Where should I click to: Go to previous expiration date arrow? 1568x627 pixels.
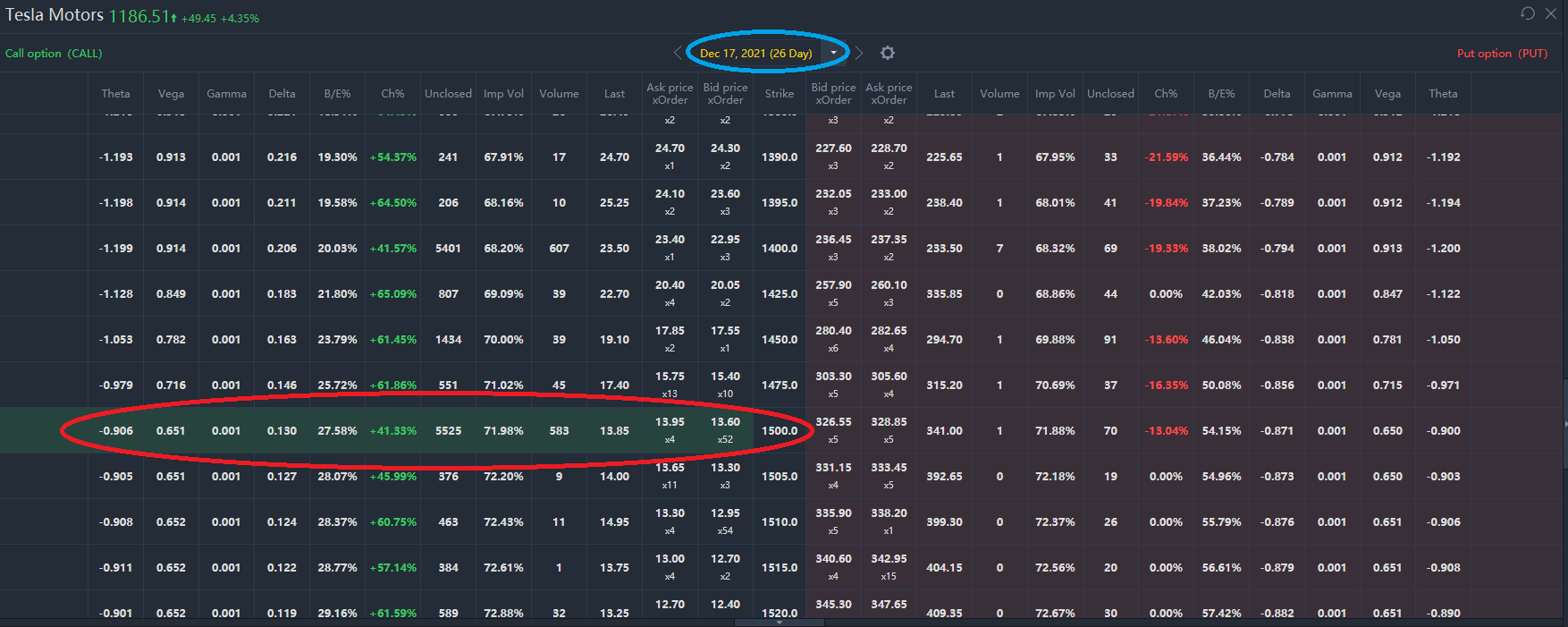678,53
